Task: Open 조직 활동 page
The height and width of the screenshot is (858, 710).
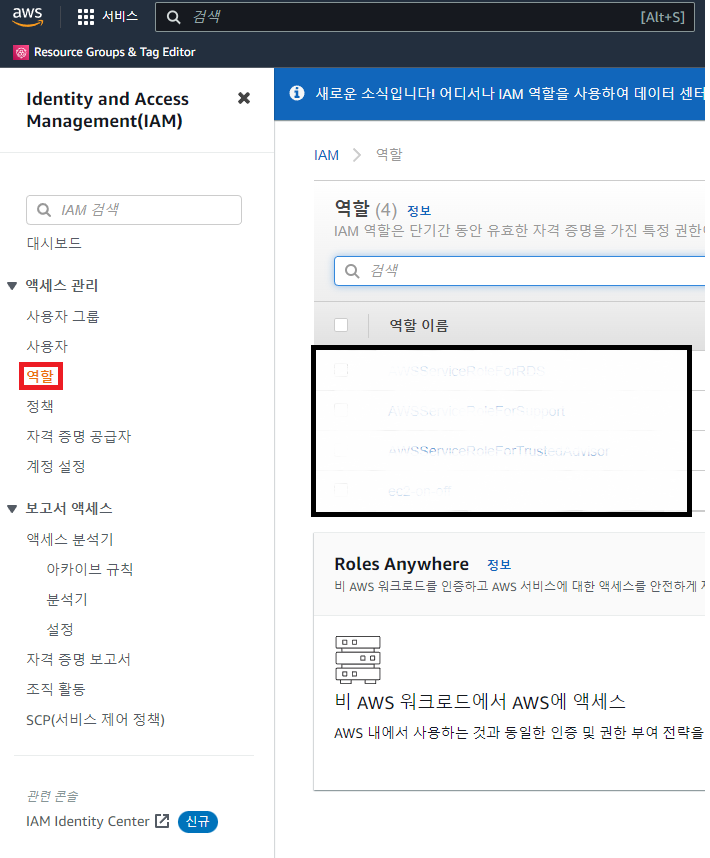Action: (x=56, y=689)
